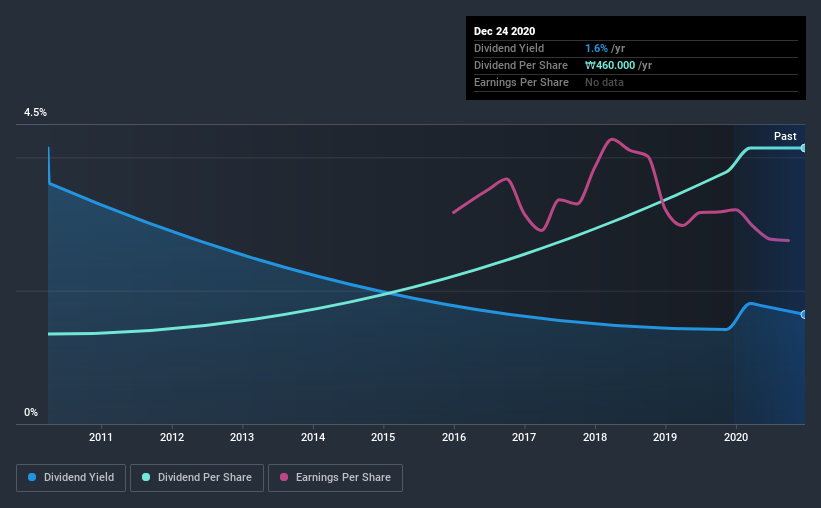Click the 2020 axis label
This screenshot has height=508, width=821.
point(736,437)
